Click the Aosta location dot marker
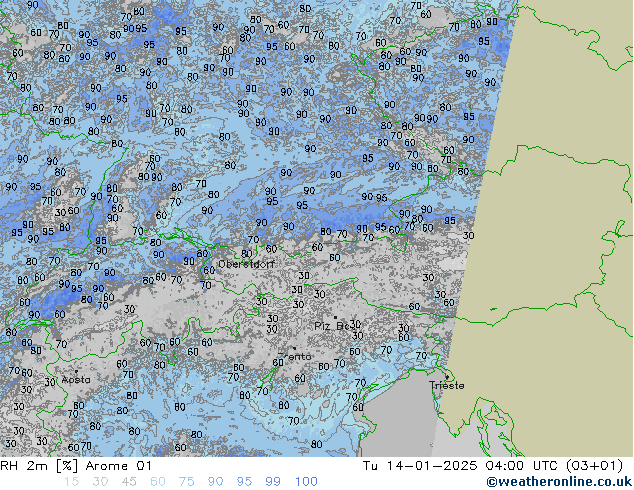This screenshot has height=490, width=634. [x=76, y=371]
